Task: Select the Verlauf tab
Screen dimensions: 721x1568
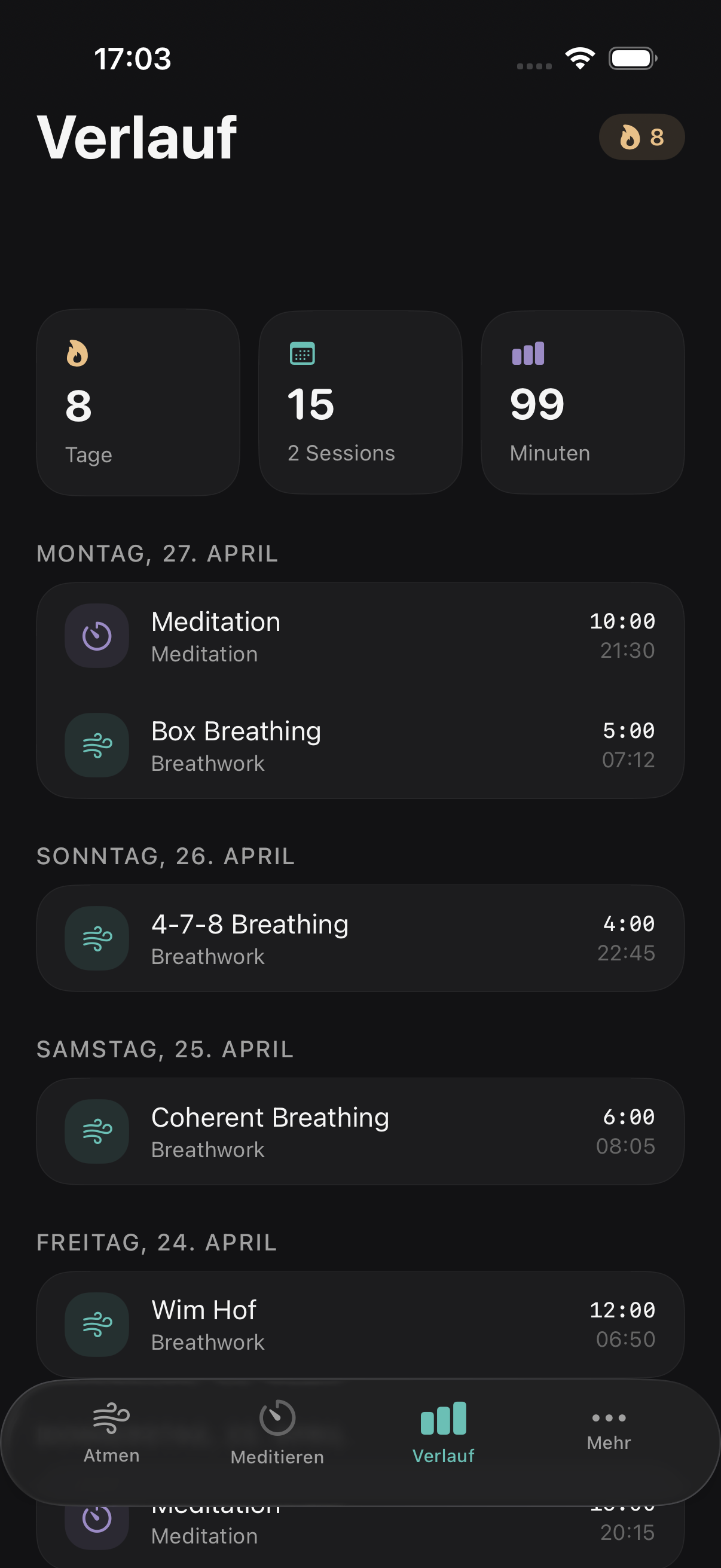Action: (444, 1433)
